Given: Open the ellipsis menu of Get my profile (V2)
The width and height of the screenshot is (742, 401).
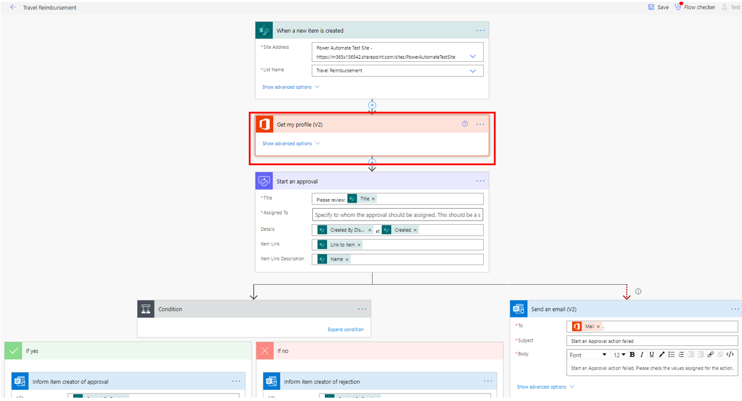Looking at the screenshot, I should [x=480, y=124].
